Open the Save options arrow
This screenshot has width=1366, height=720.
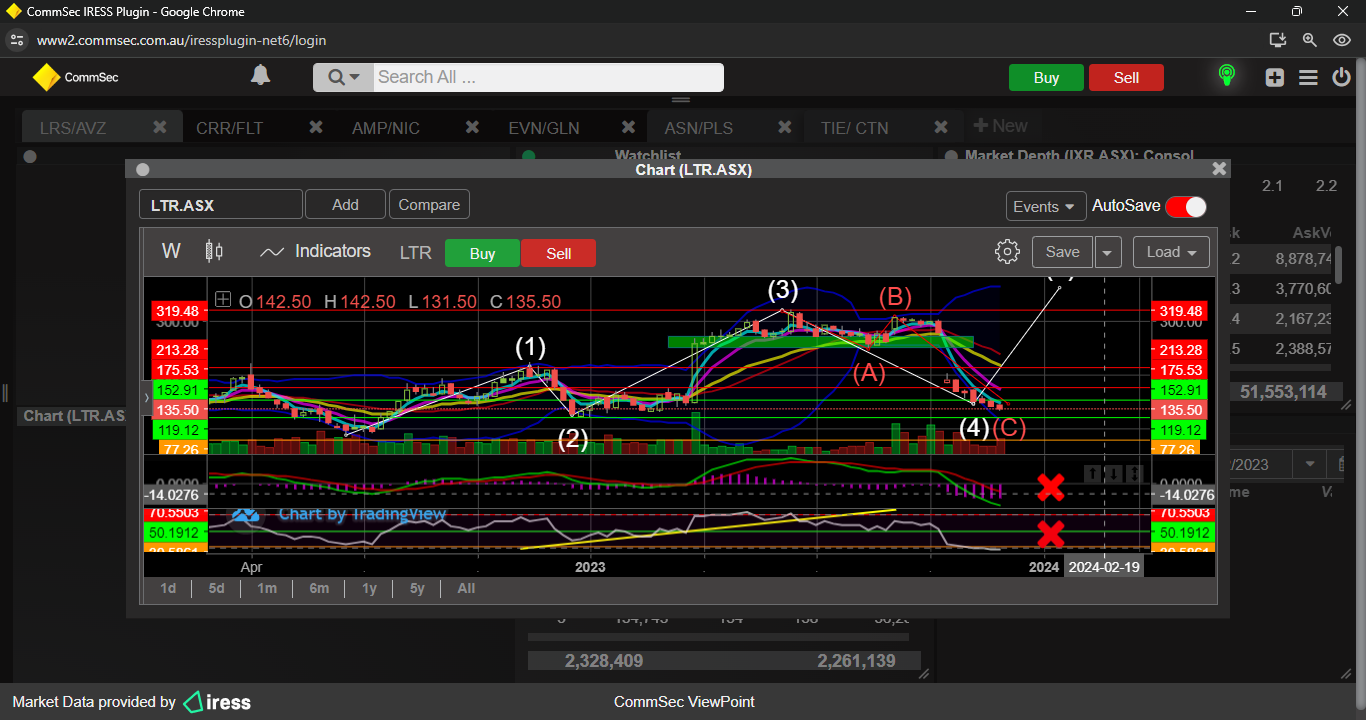(x=1108, y=252)
